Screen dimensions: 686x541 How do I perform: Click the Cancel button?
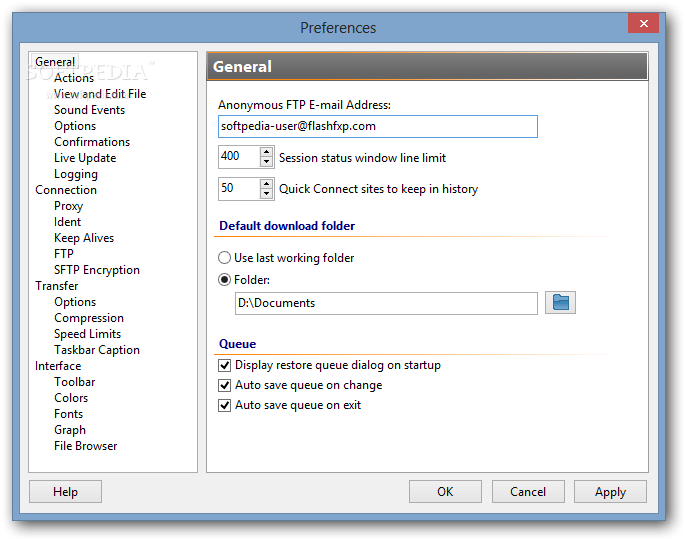point(528,492)
